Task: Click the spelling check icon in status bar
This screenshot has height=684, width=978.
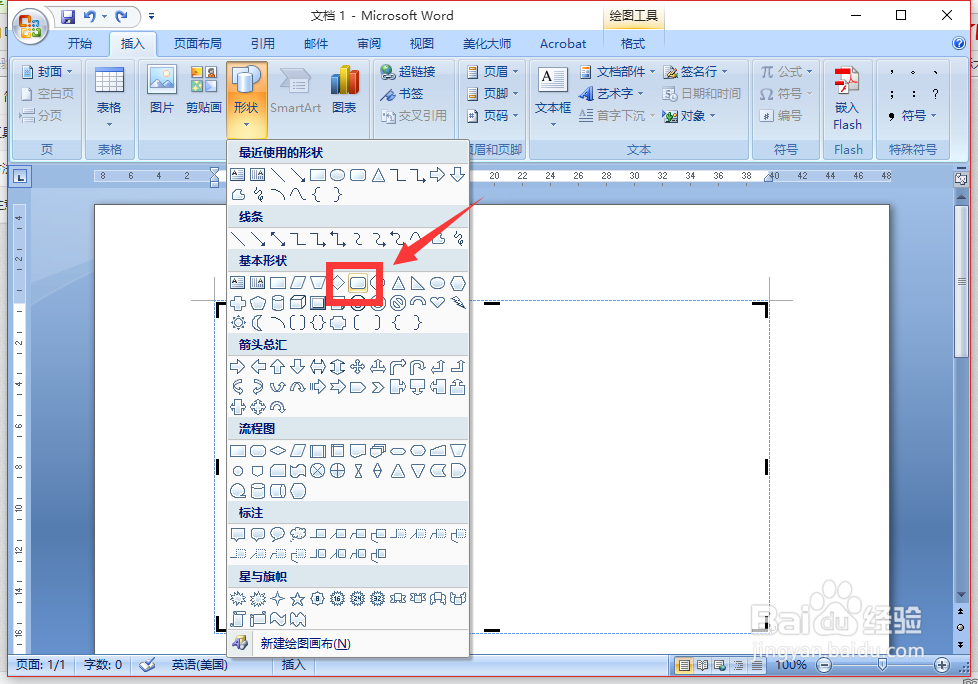Action: click(x=146, y=664)
